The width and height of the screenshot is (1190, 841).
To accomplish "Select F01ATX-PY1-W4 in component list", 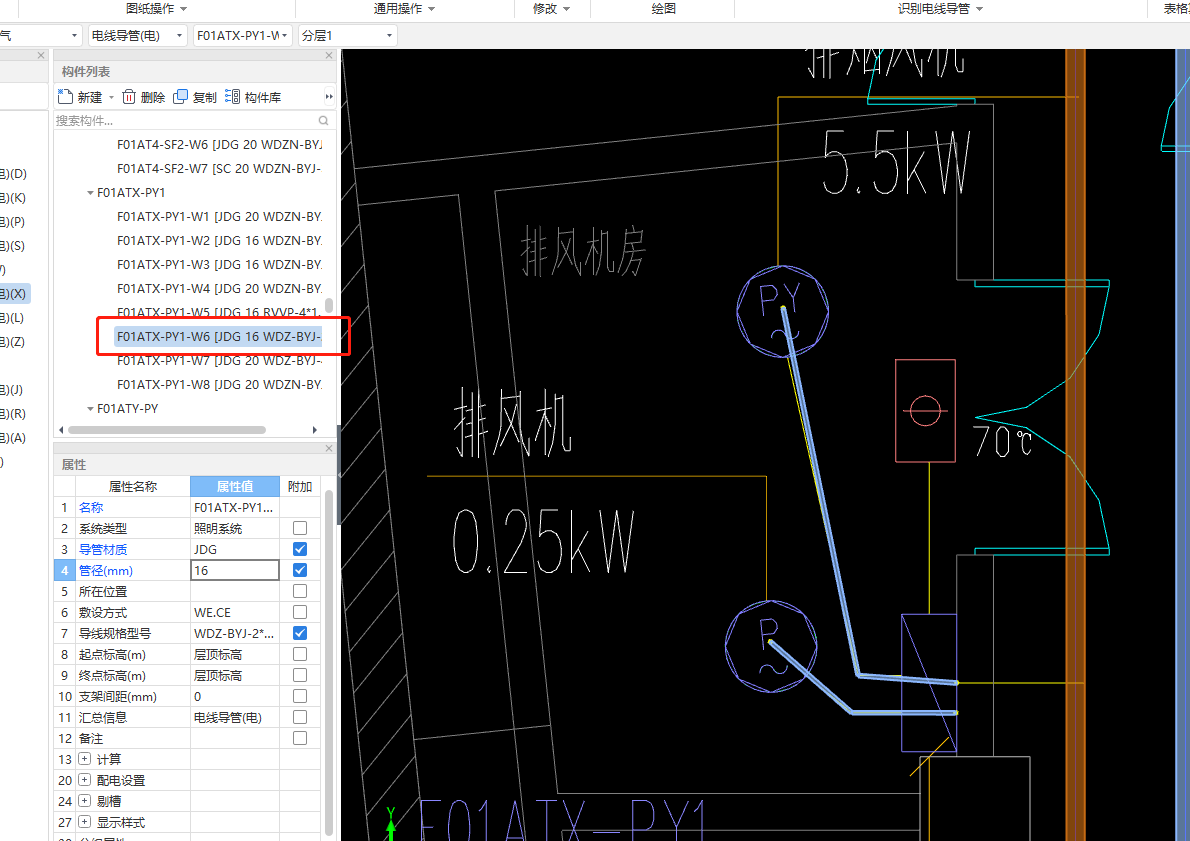I will pos(219,288).
